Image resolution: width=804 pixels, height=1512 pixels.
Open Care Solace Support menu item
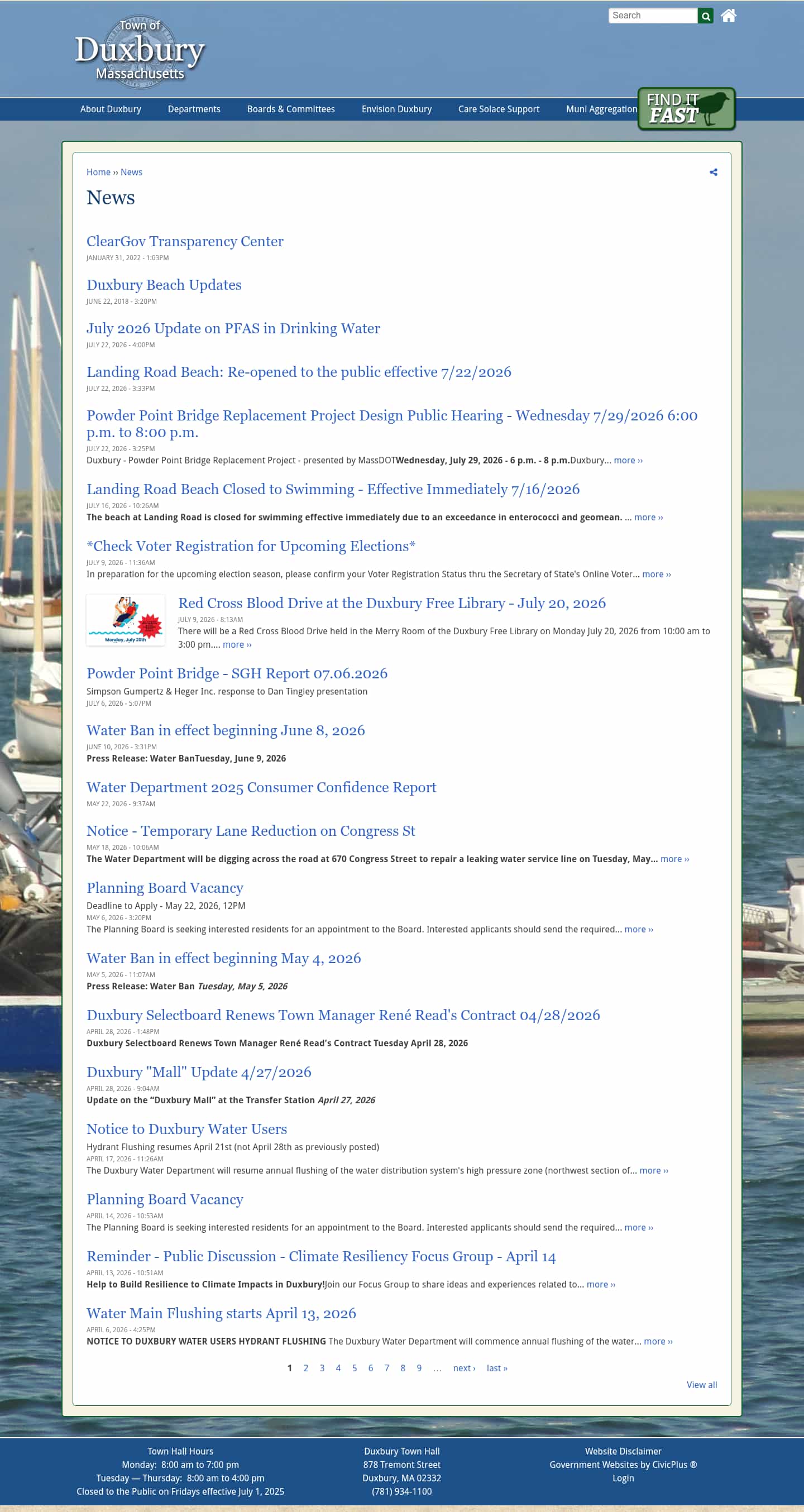click(x=498, y=109)
